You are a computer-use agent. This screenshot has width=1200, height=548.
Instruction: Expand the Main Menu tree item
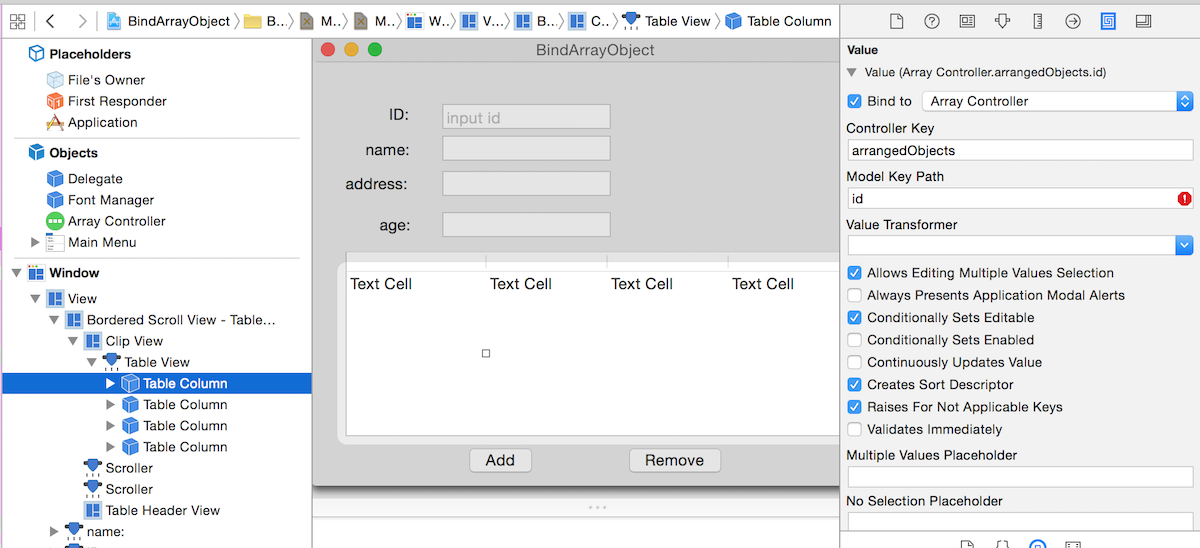click(x=36, y=242)
